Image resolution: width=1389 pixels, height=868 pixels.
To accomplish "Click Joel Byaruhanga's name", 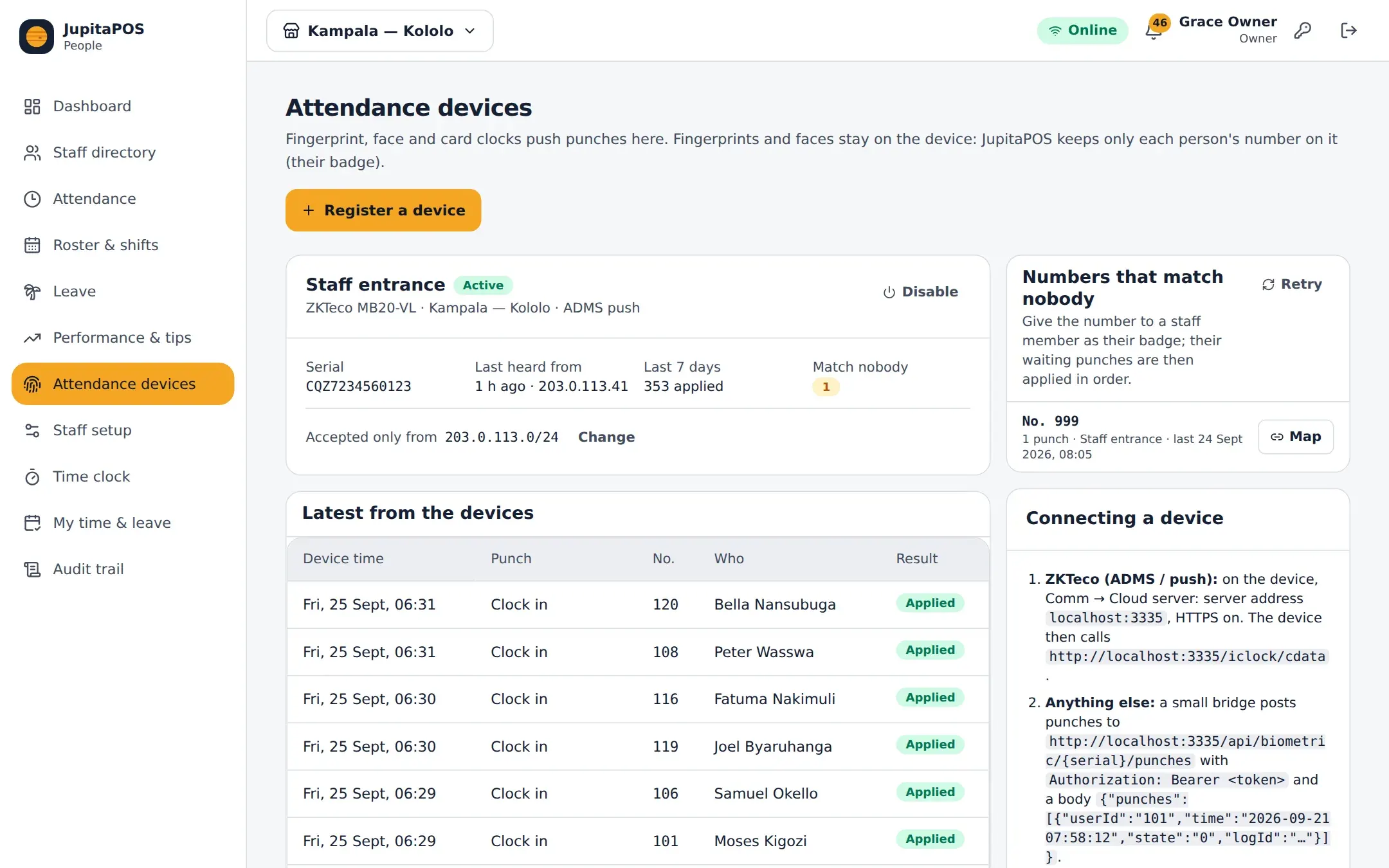I will pos(773,746).
